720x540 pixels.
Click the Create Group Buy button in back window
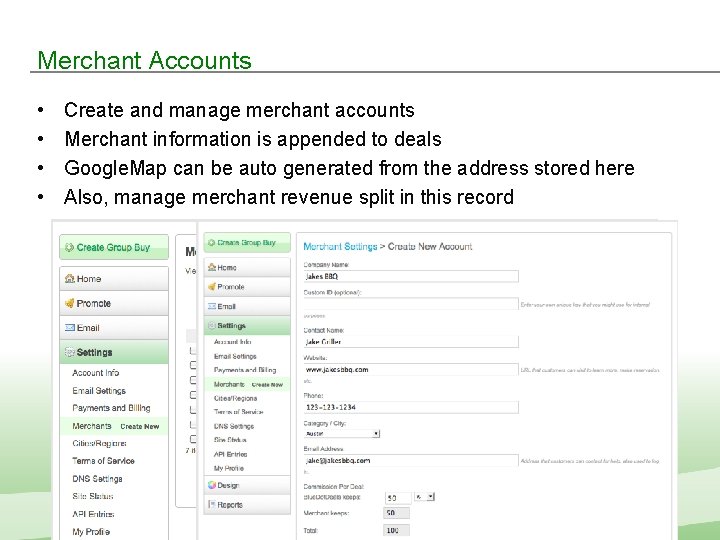pos(114,248)
